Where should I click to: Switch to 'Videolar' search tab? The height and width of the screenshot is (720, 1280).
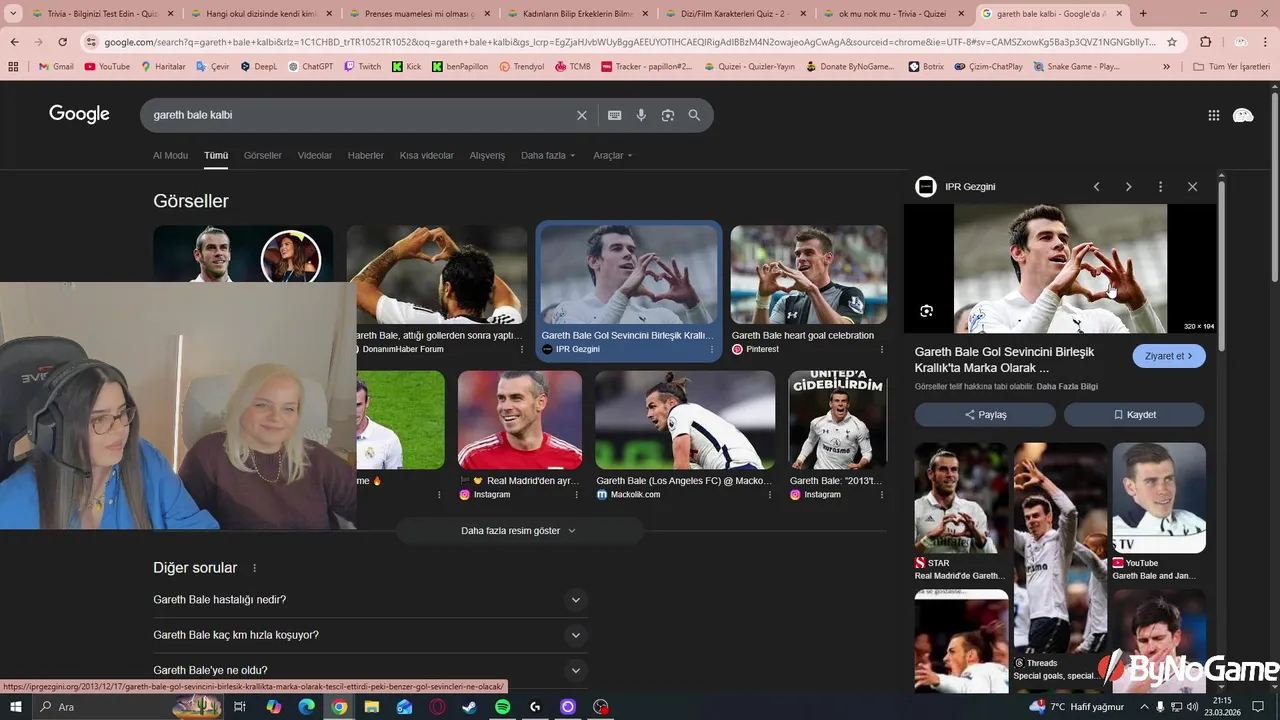pyautogui.click(x=315, y=156)
